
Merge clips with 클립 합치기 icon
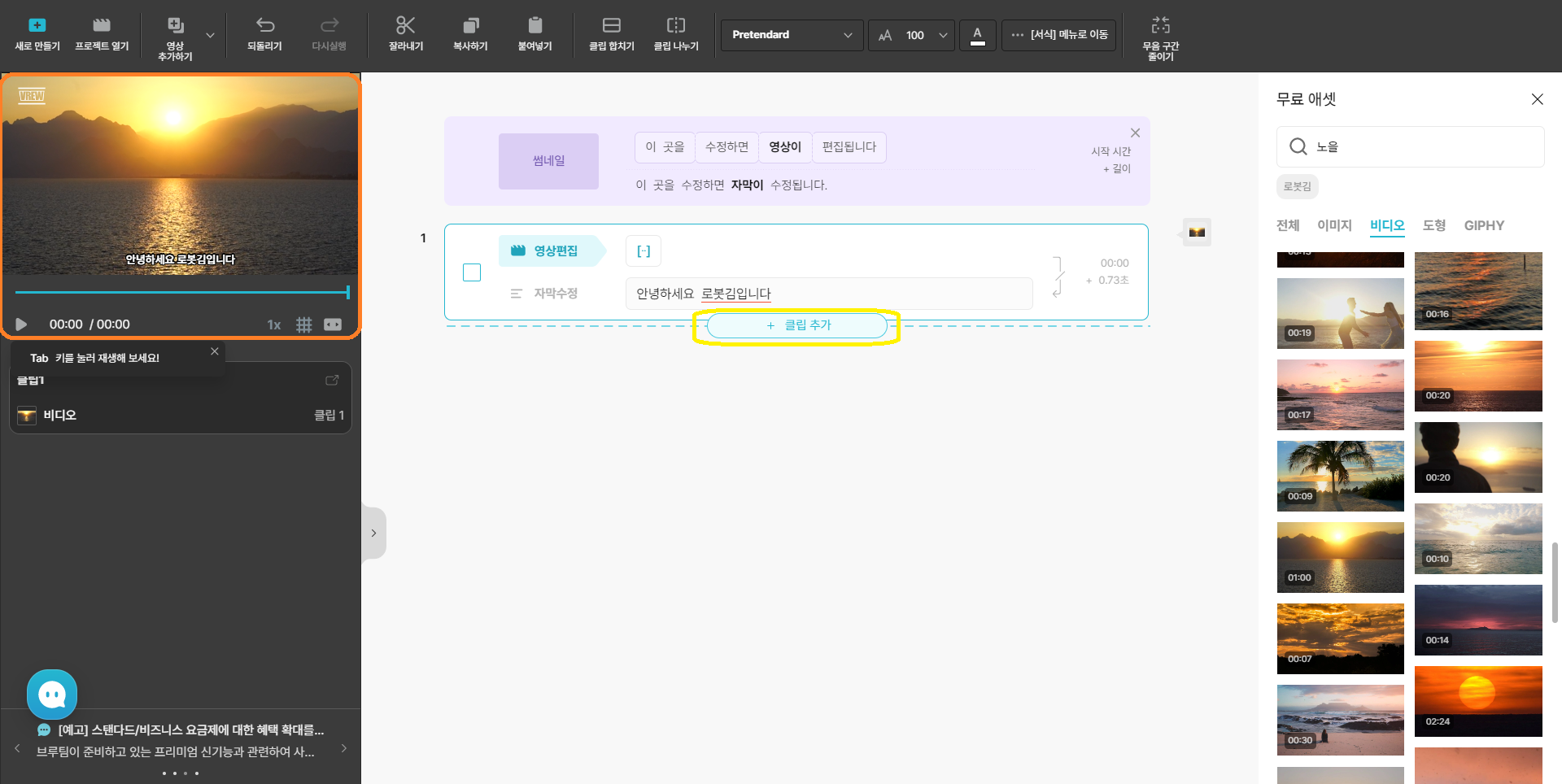tap(612, 25)
